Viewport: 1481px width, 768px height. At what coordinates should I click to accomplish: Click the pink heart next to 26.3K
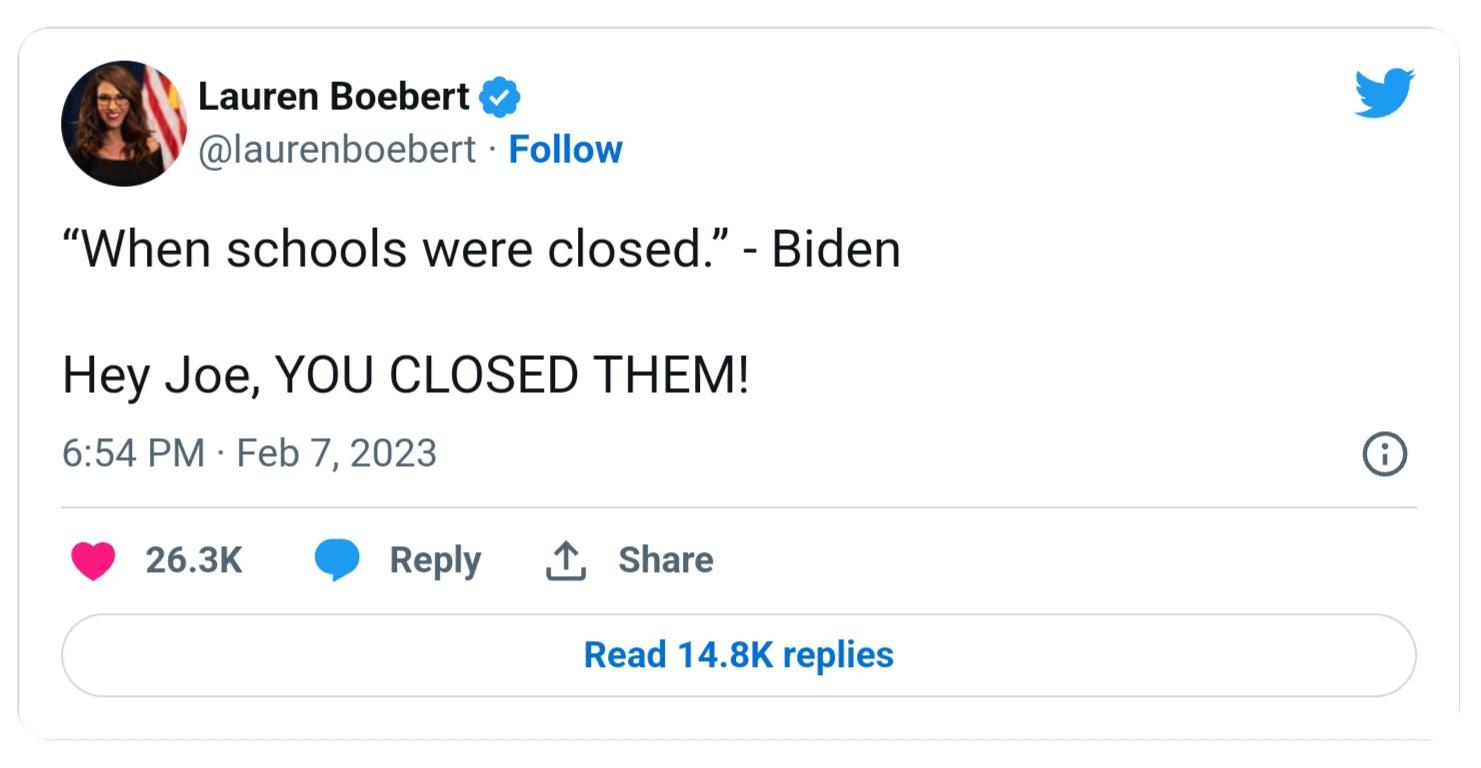(93, 561)
